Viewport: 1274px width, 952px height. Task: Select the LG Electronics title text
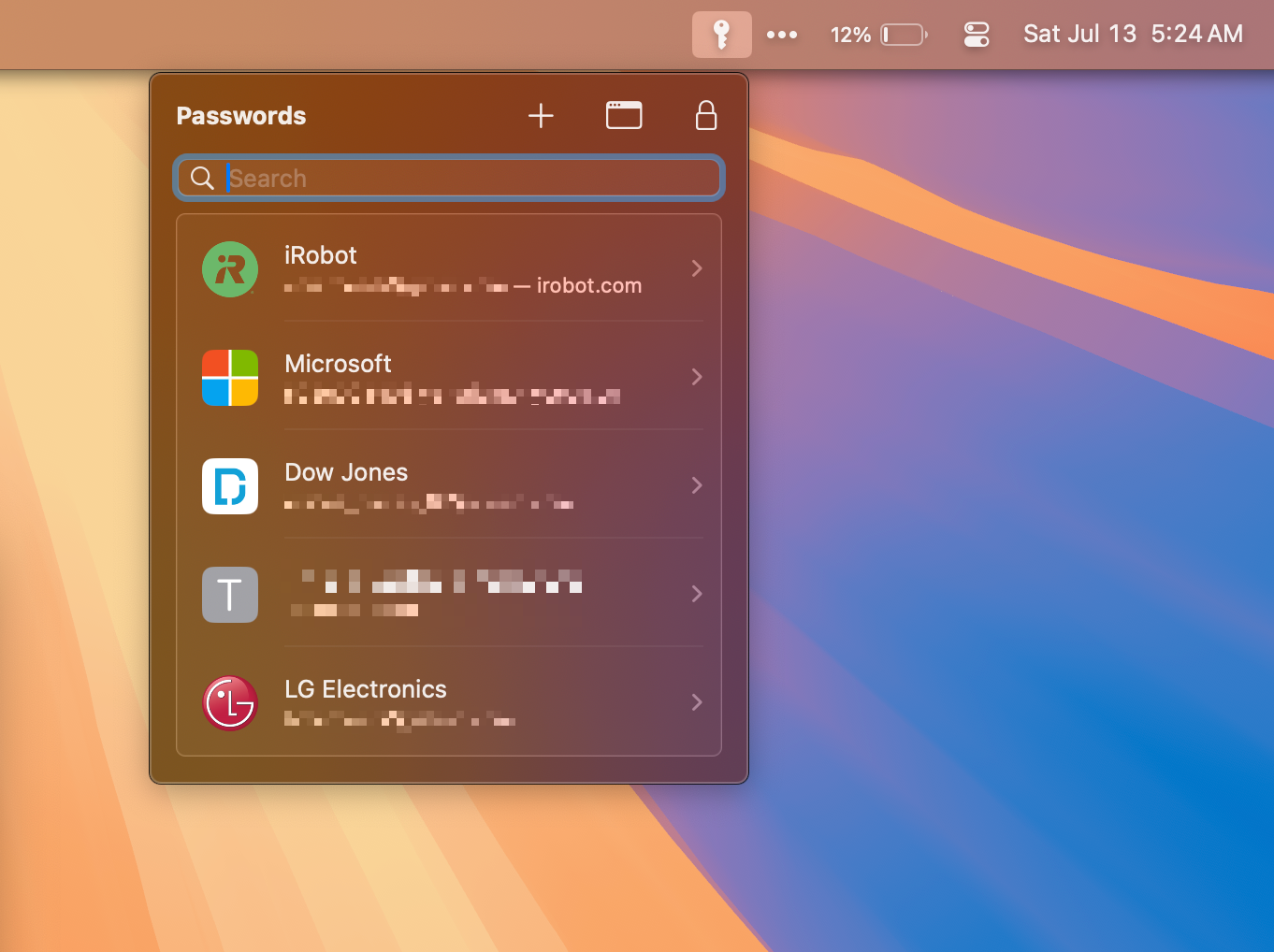pyautogui.click(x=366, y=689)
